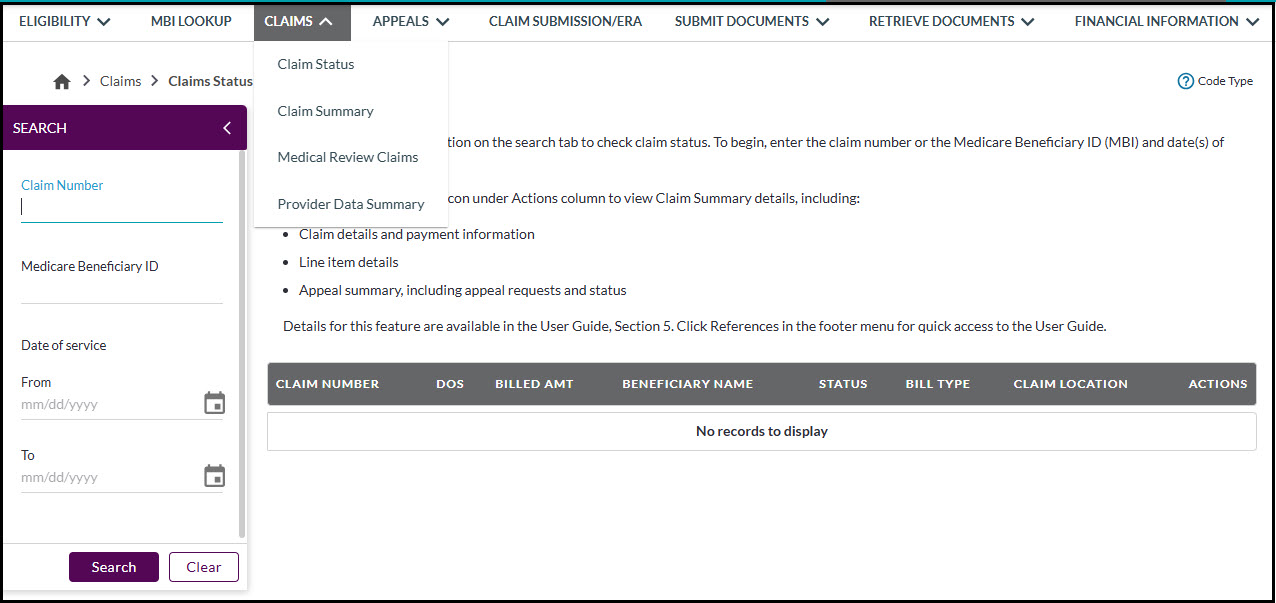1276x603 pixels.
Task: Open the To date calendar picker
Action: pyautogui.click(x=214, y=475)
